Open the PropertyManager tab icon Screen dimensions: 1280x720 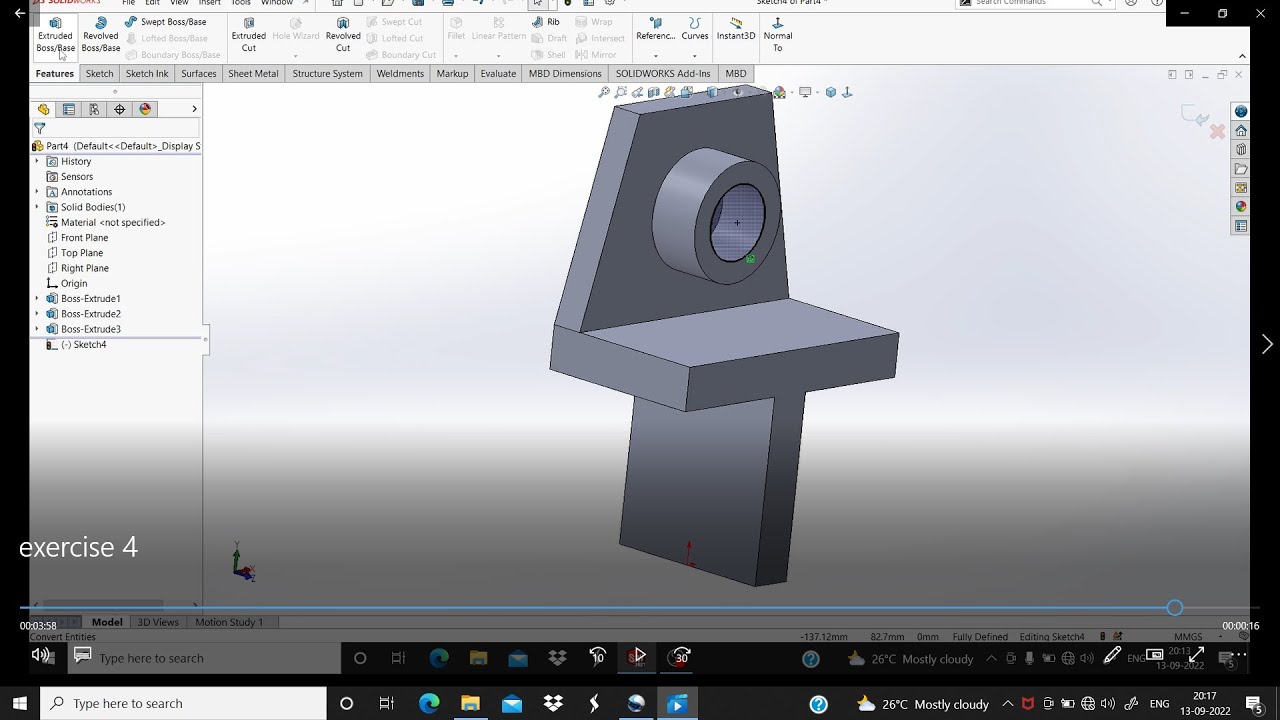click(x=69, y=109)
